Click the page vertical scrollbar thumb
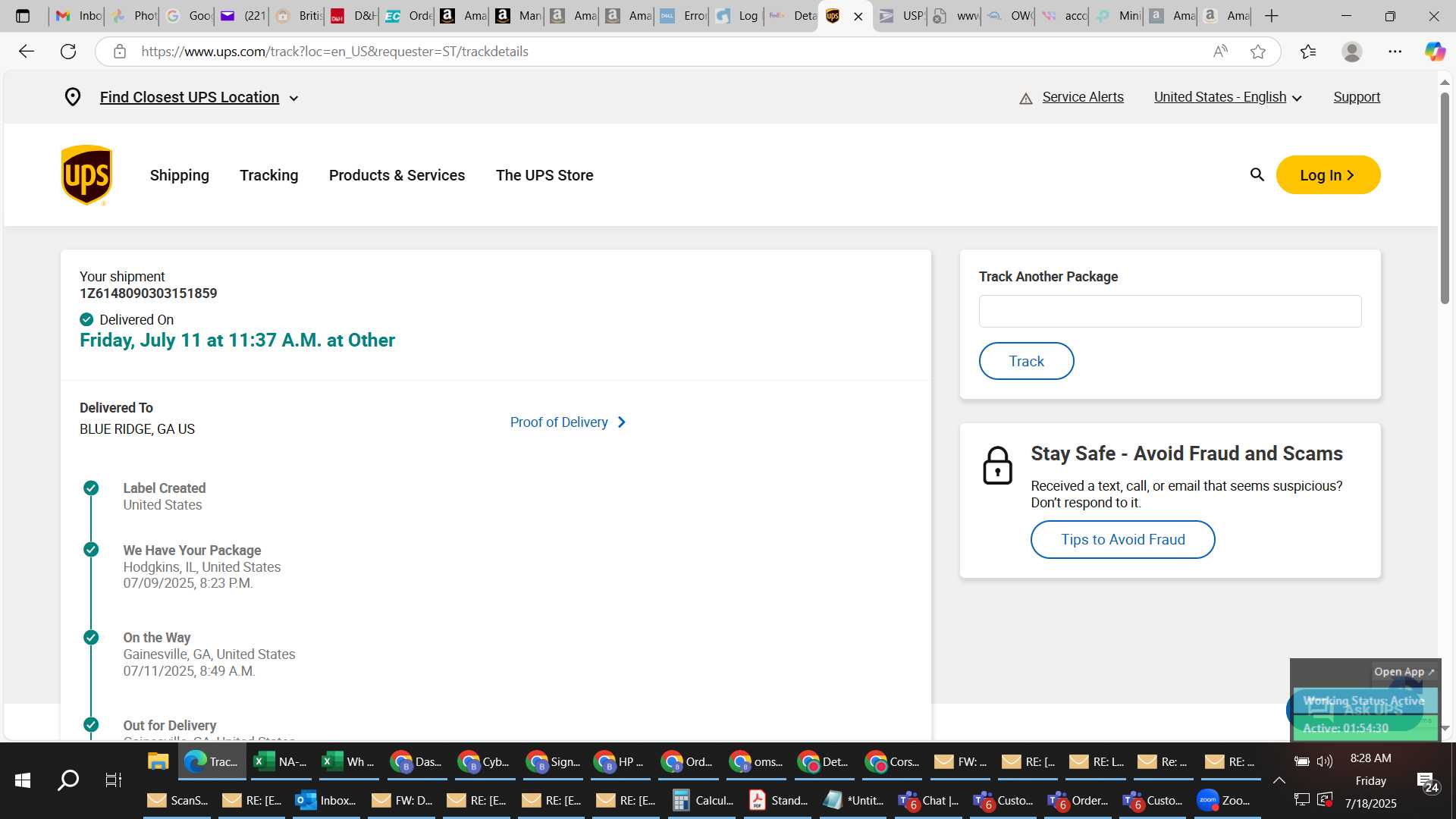 pyautogui.click(x=1445, y=199)
